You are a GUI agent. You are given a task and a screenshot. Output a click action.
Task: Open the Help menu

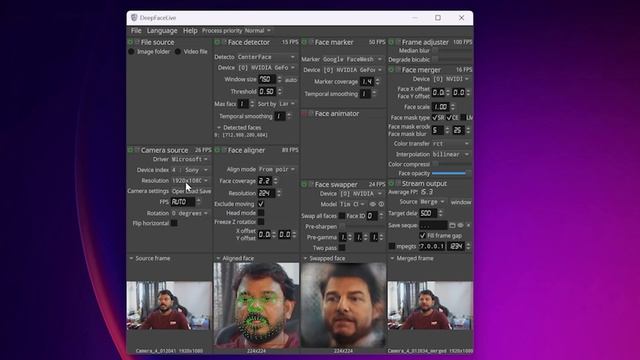(190, 31)
